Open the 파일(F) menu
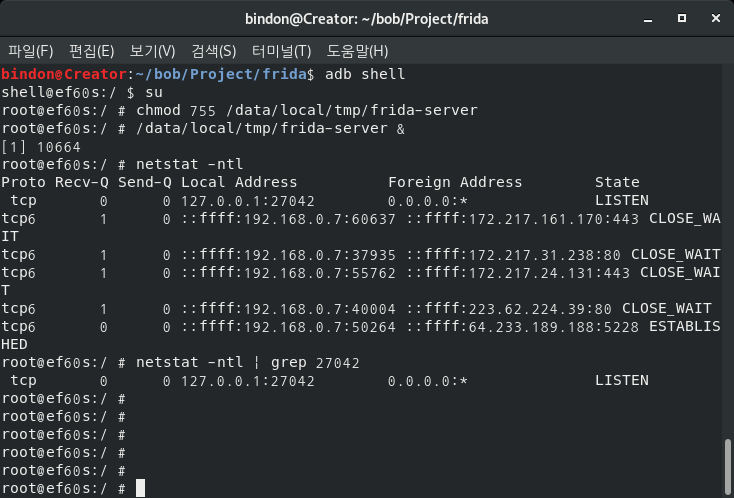734x498 pixels. pyautogui.click(x=31, y=51)
